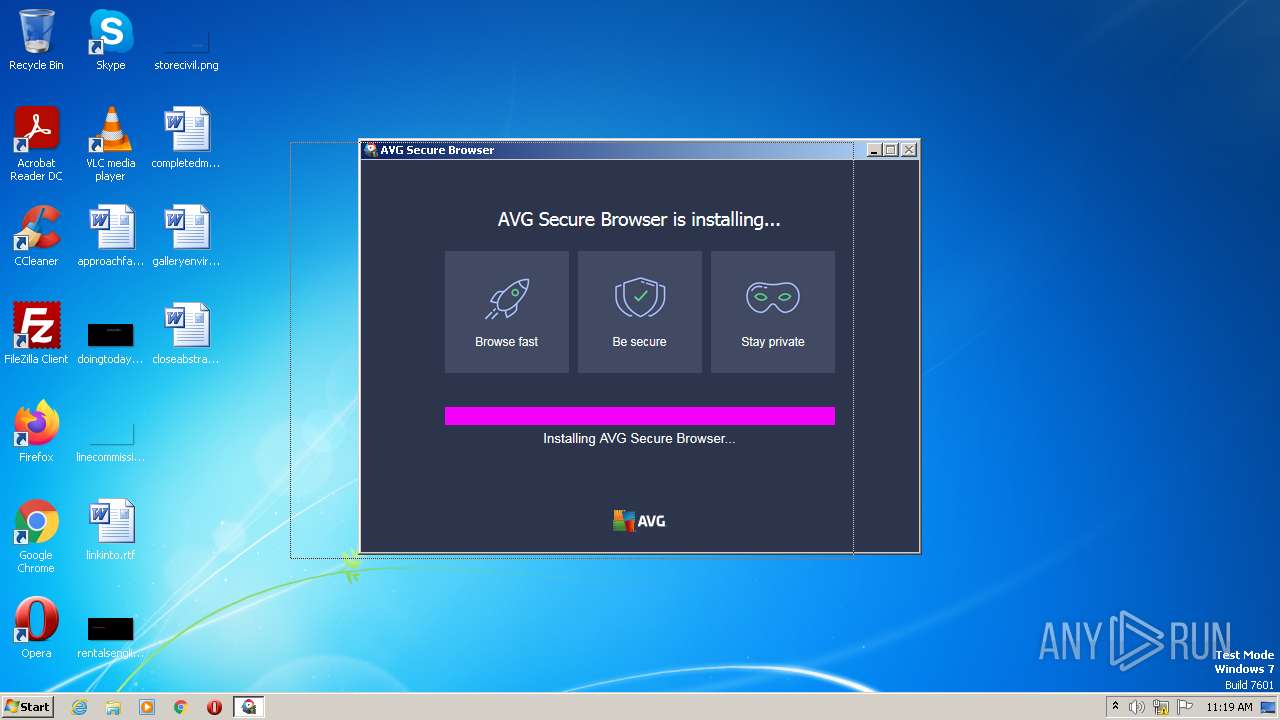Open Windows Media Player from the taskbar
1280x720 pixels.
tap(147, 707)
